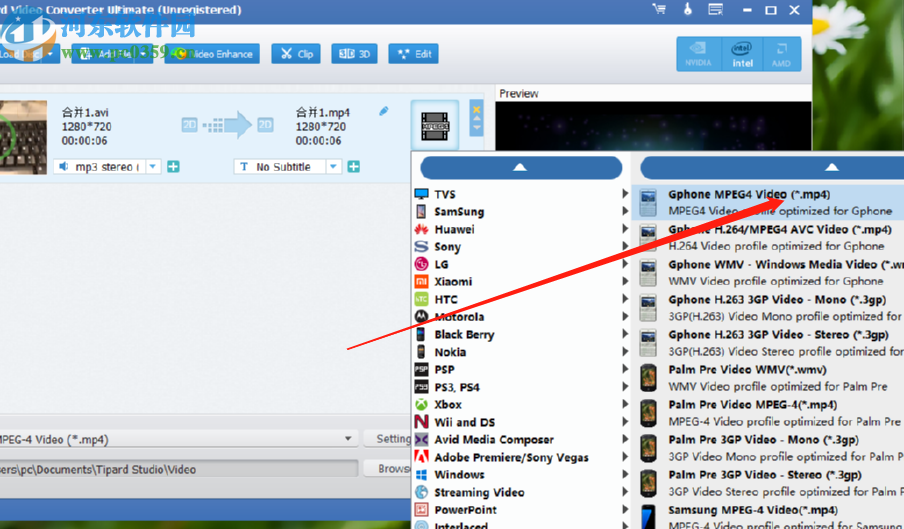The image size is (904, 529).
Task: Open the Video Enhance tool
Action: point(212,54)
